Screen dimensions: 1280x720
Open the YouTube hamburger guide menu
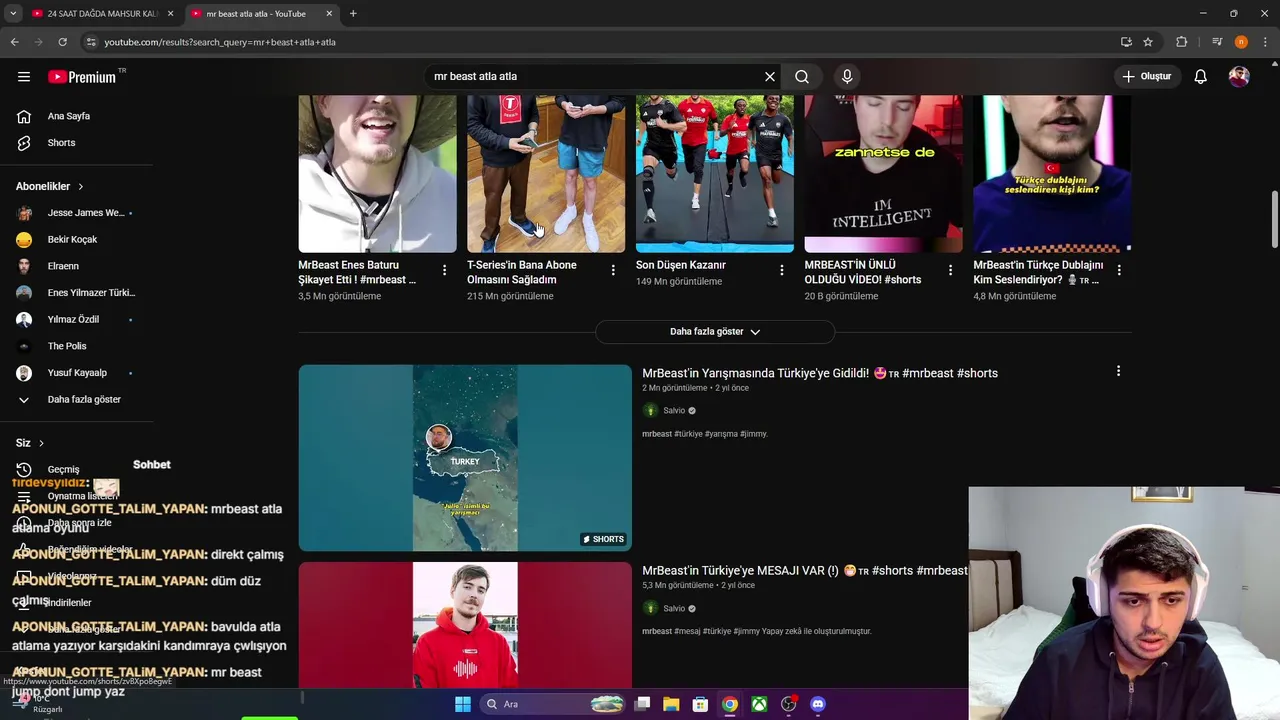click(x=24, y=76)
